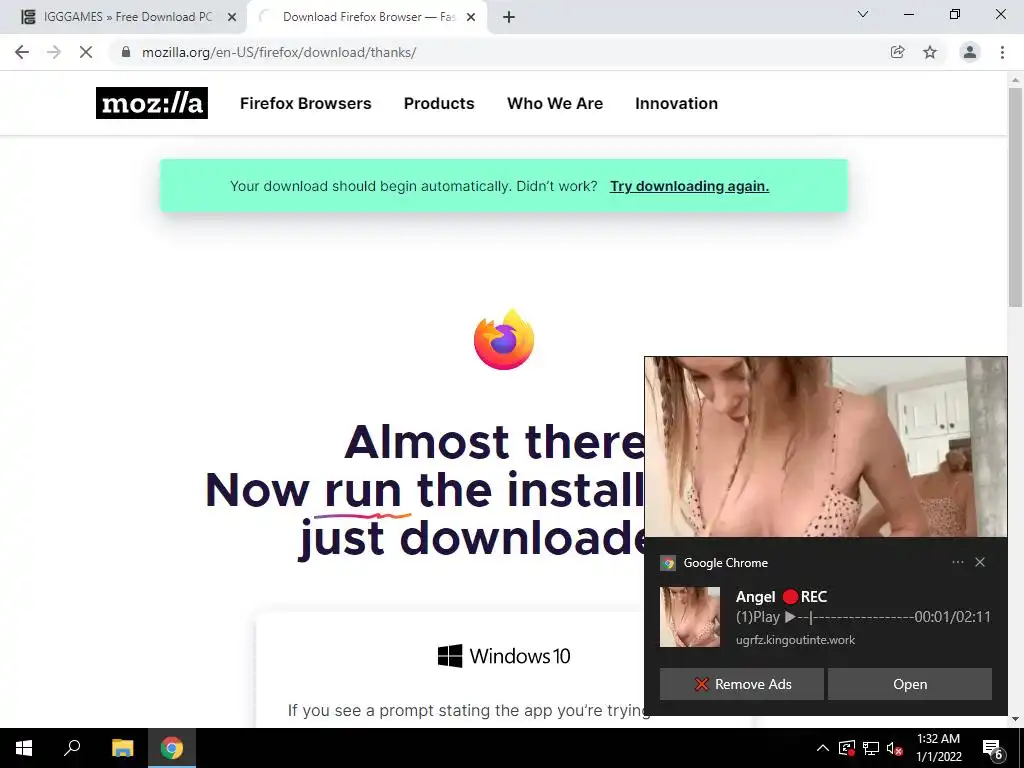Click the Chrome taskbar icon
Screen dimensions: 1024x768
point(172,748)
